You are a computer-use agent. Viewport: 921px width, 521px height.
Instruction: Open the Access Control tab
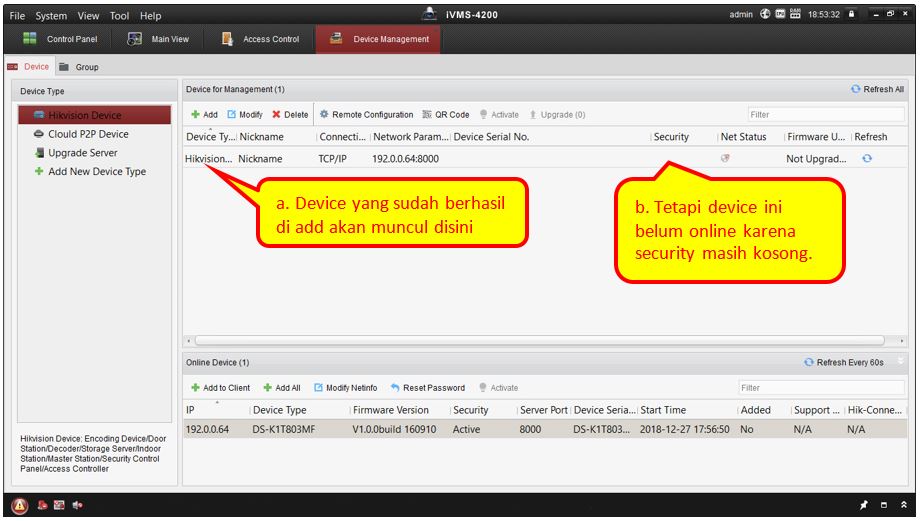point(260,39)
